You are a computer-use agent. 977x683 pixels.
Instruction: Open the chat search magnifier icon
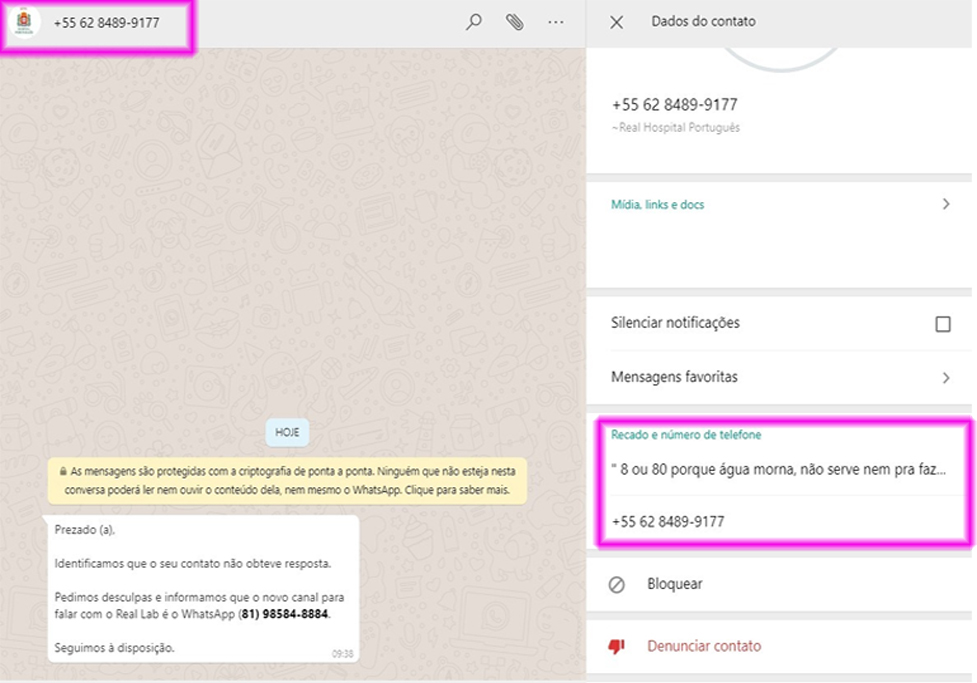click(x=474, y=22)
